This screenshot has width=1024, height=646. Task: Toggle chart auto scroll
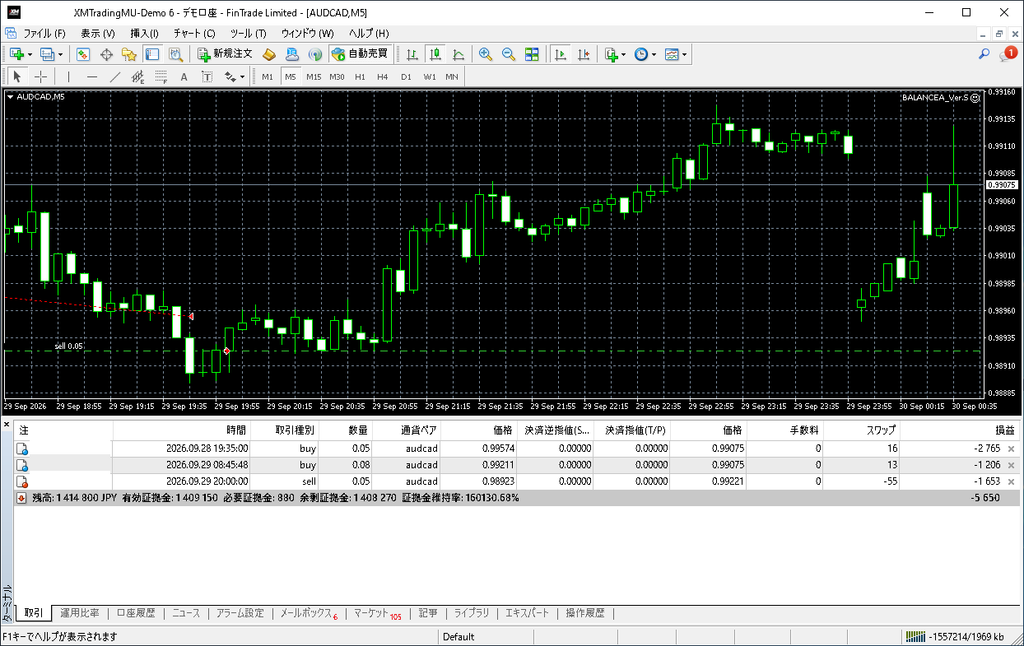pos(560,54)
